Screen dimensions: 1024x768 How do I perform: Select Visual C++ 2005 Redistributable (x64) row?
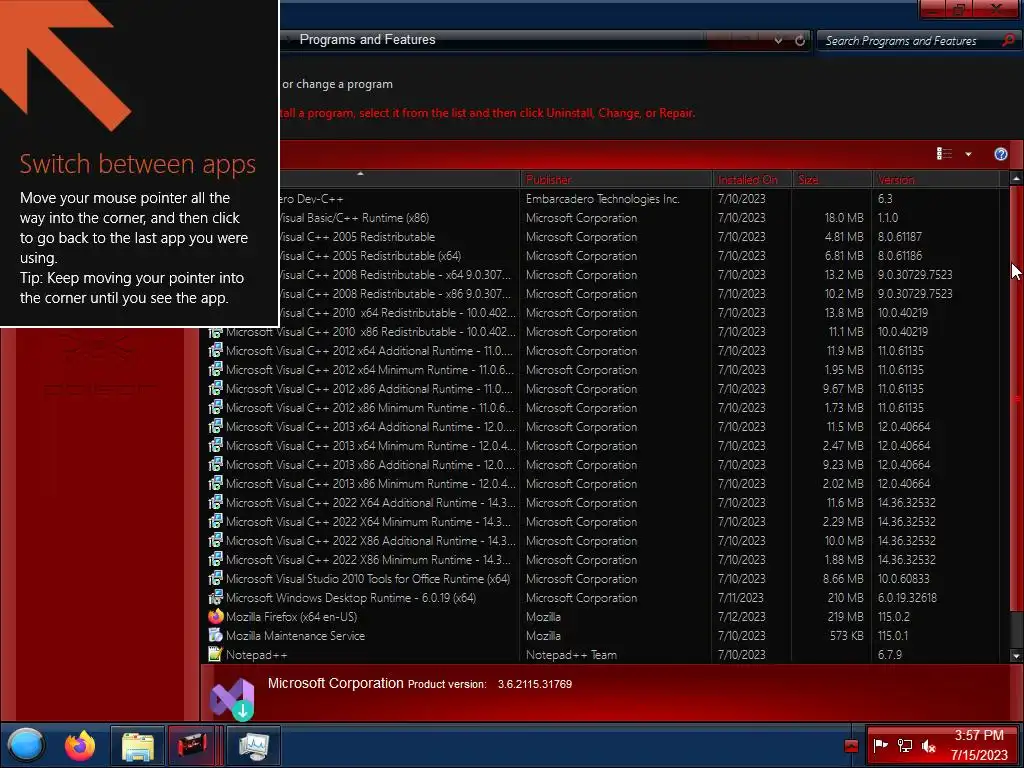(x=639, y=256)
